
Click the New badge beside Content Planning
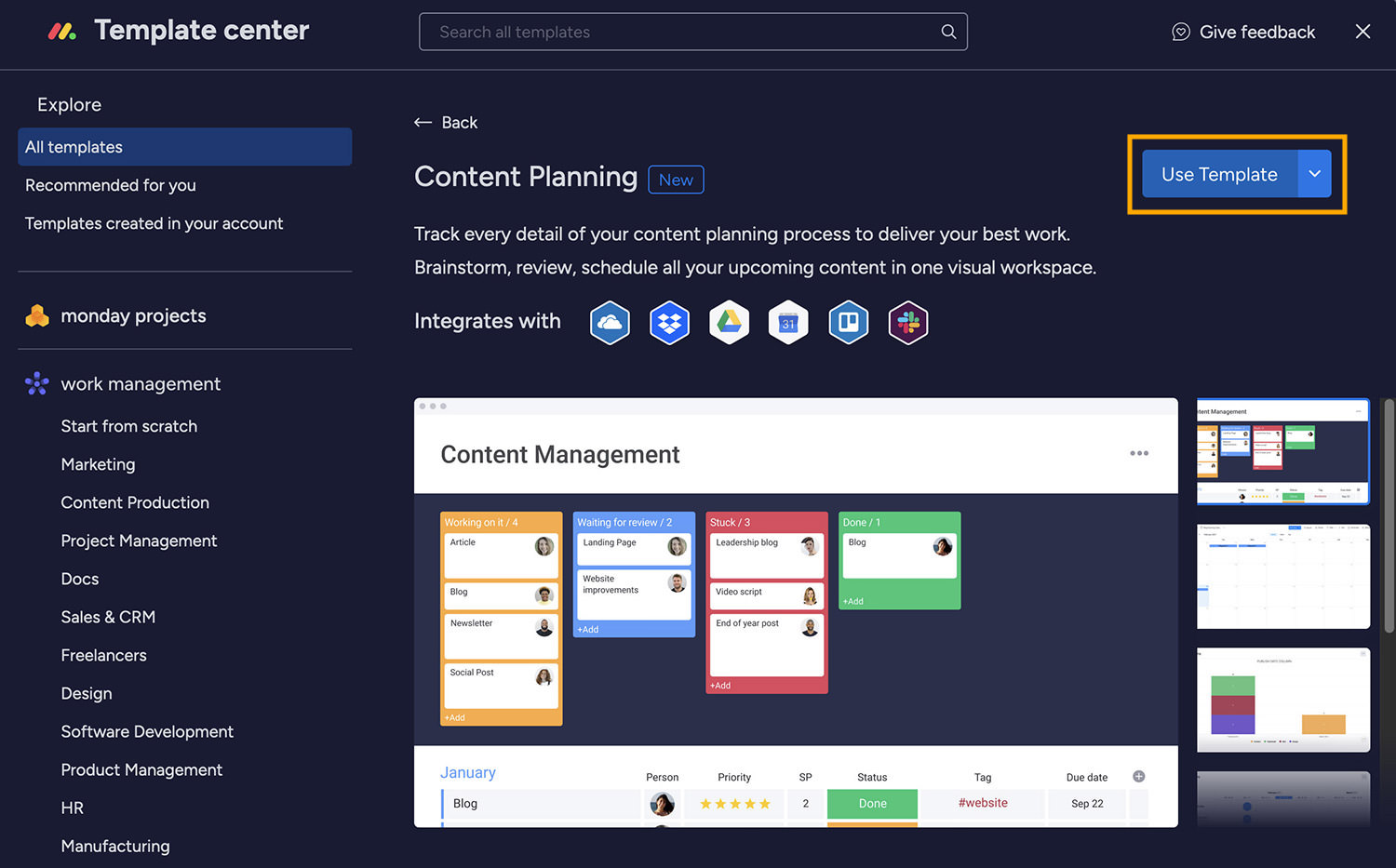pos(676,180)
